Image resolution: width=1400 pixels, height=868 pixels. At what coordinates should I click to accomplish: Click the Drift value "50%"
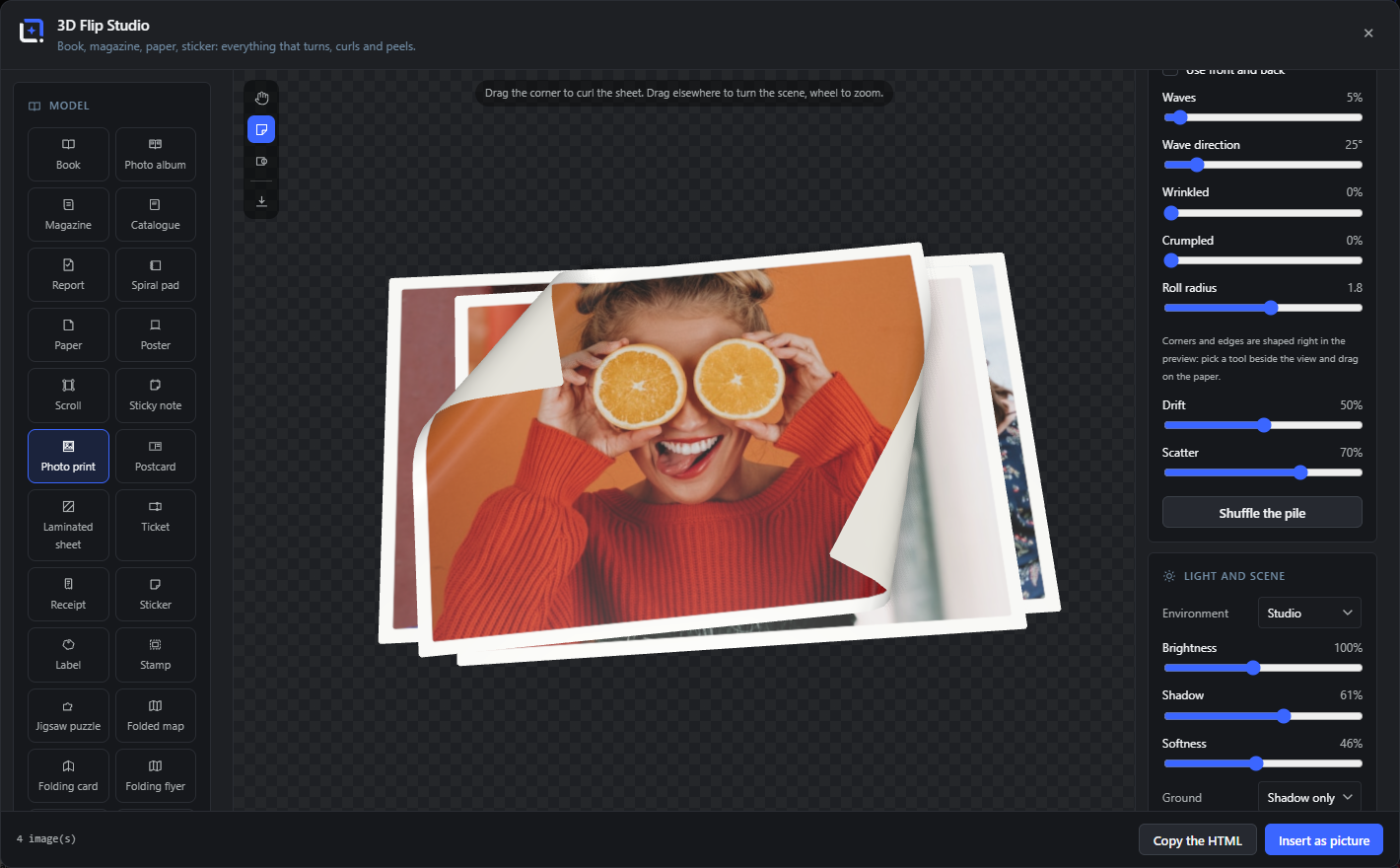[1351, 405]
